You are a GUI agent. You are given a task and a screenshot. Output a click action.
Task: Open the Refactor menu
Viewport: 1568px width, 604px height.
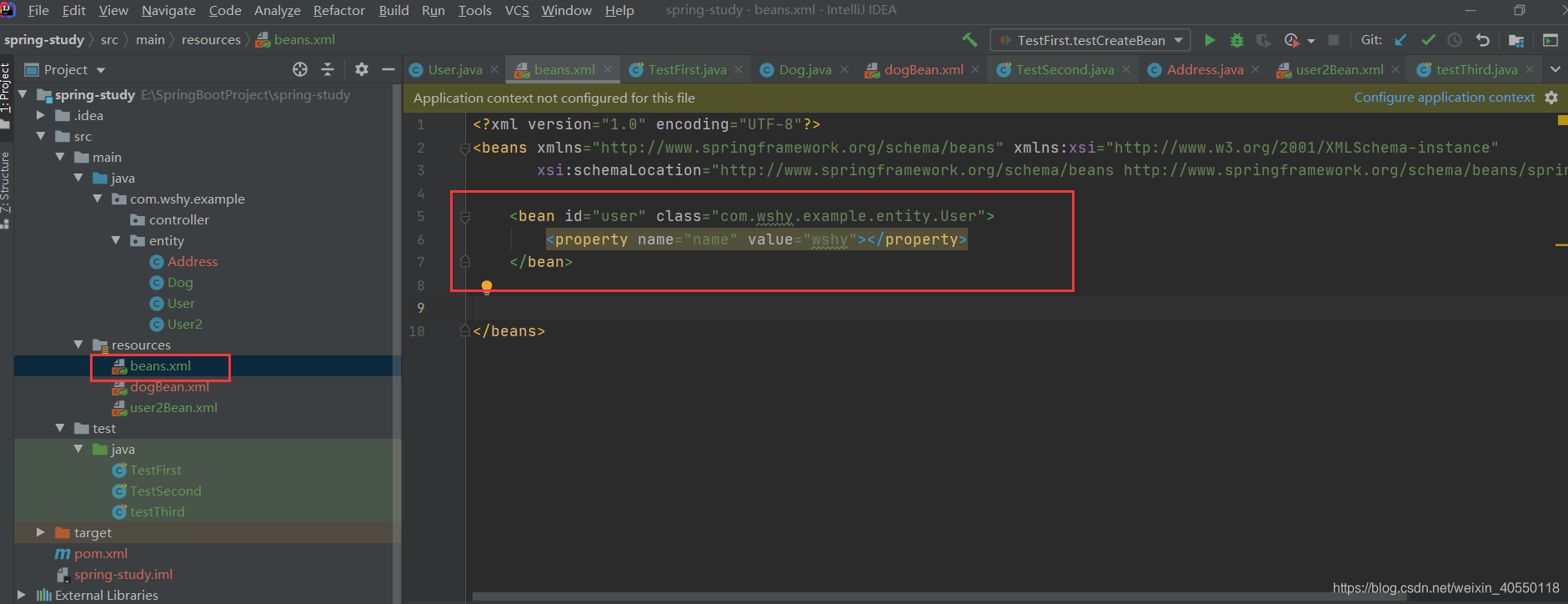click(338, 10)
